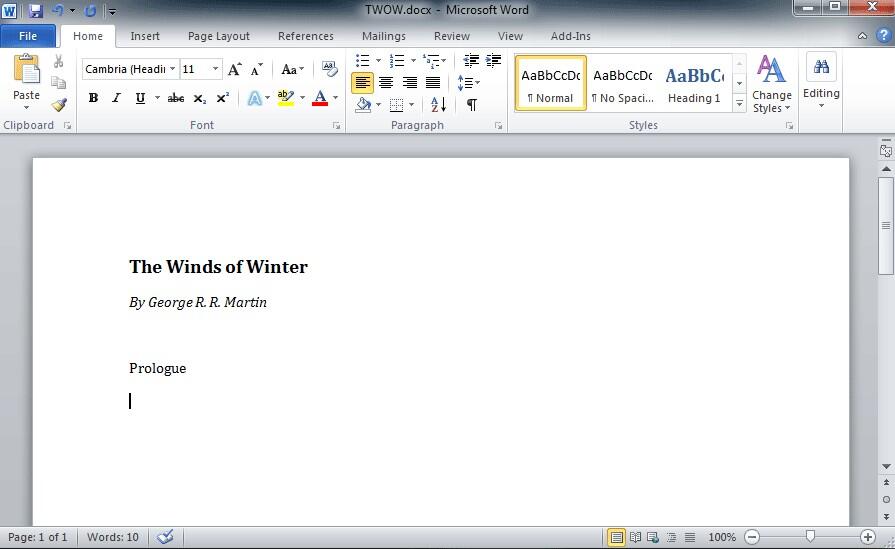Toggle Bold formatting
This screenshot has width=895, height=549.
93,98
